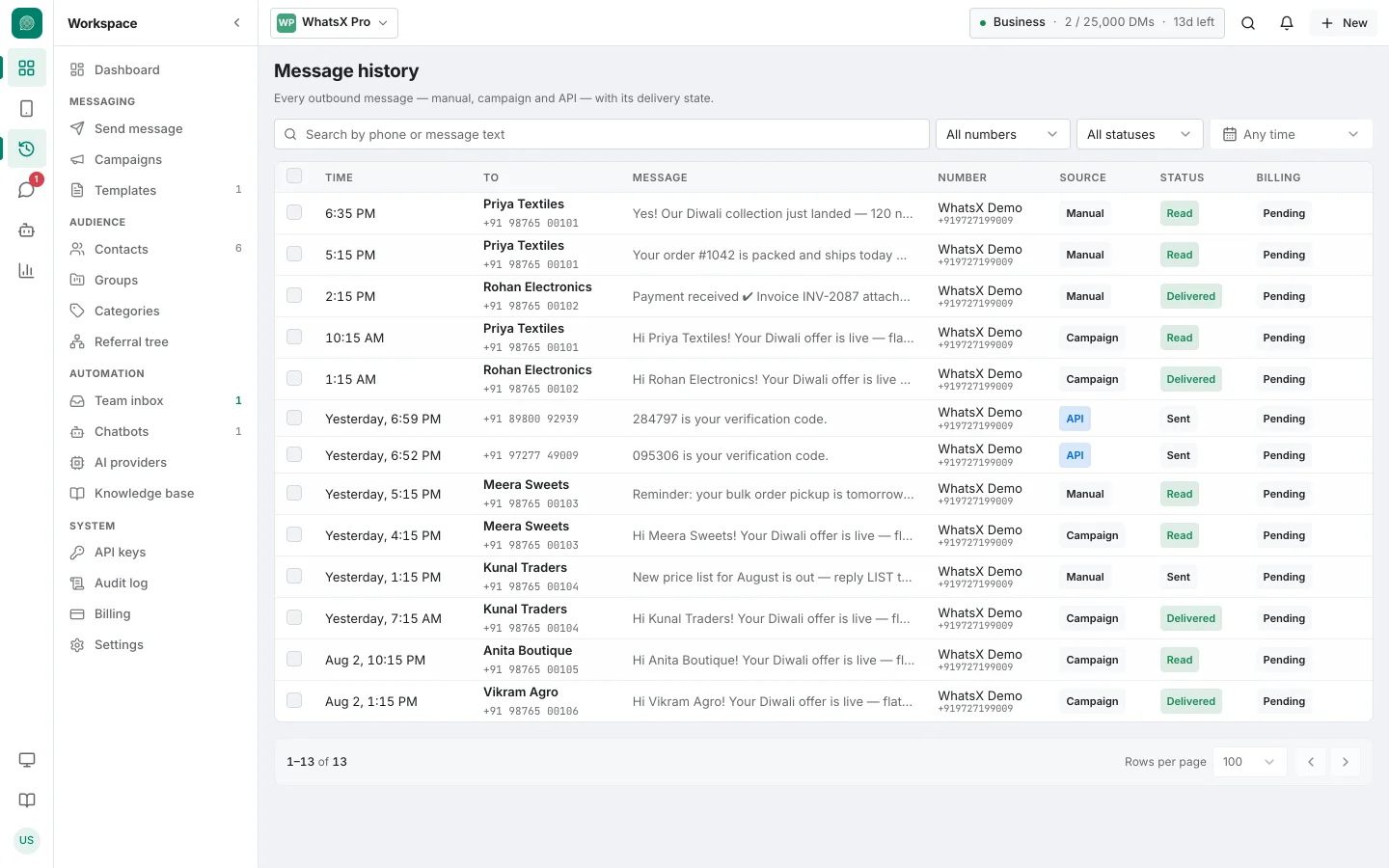The width and height of the screenshot is (1389, 868).
Task: Select the 6:35 PM message row checkbox
Action: pos(294,212)
